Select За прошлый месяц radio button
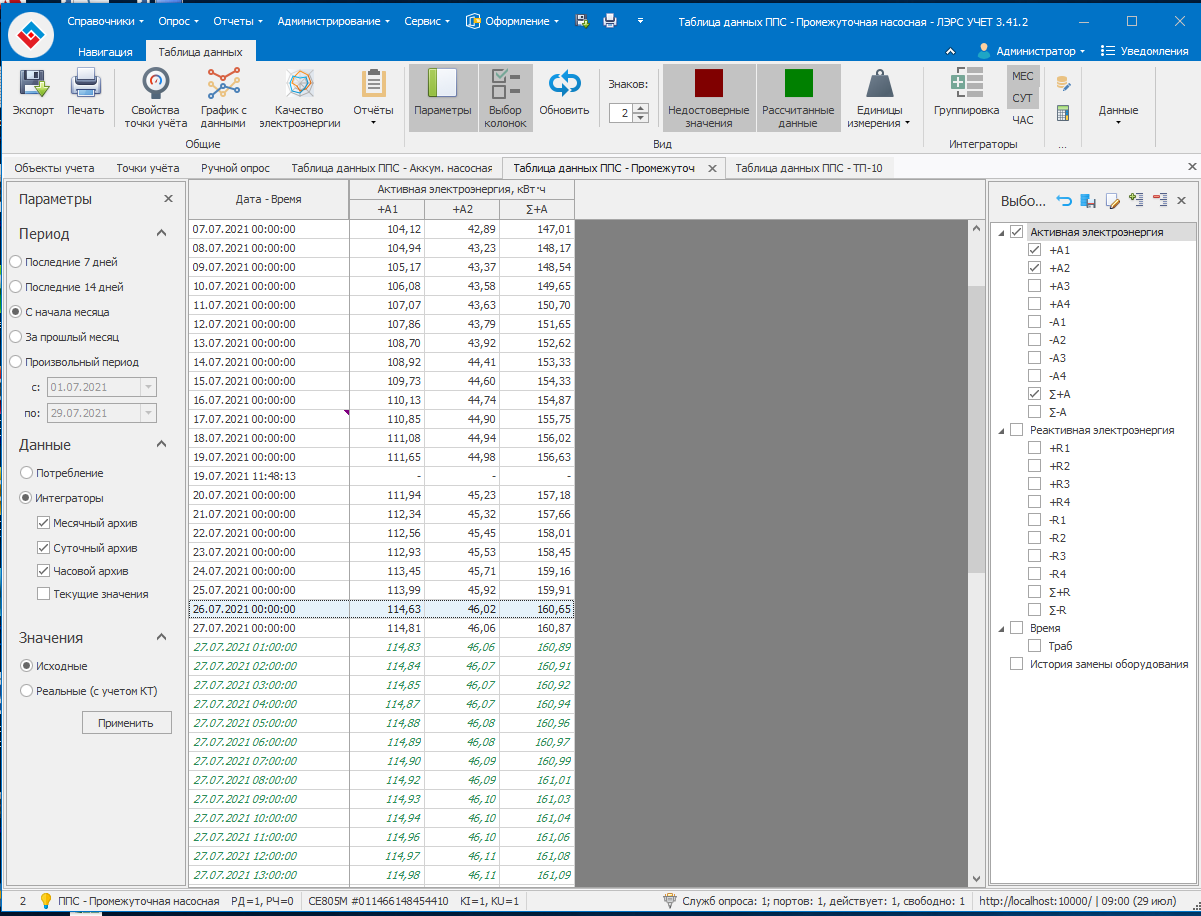This screenshot has width=1201, height=916. pyautogui.click(x=15, y=337)
